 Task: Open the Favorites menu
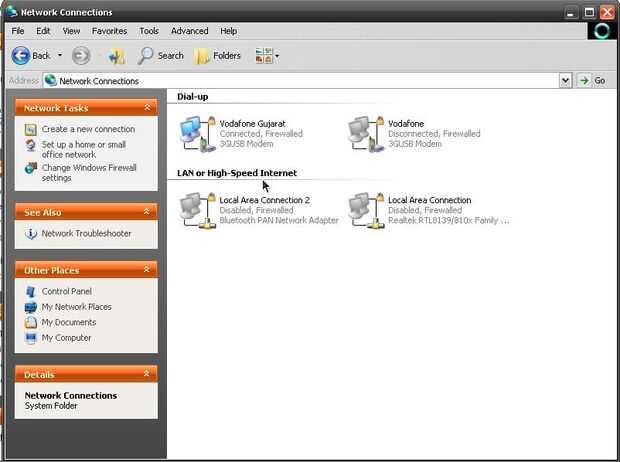coord(110,31)
